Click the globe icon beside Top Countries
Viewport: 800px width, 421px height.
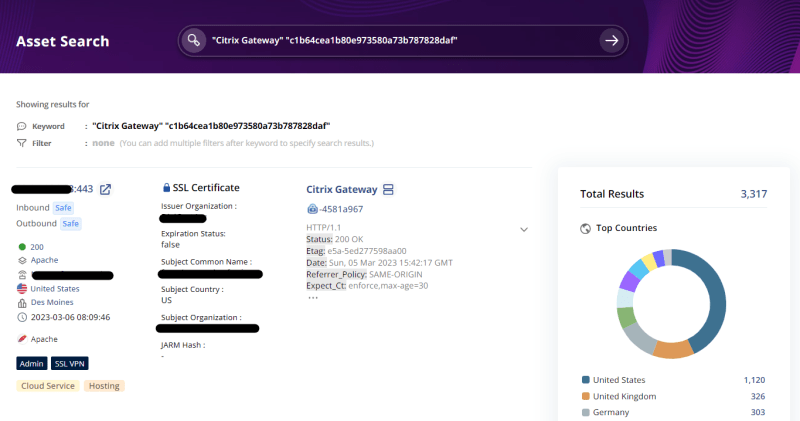585,228
